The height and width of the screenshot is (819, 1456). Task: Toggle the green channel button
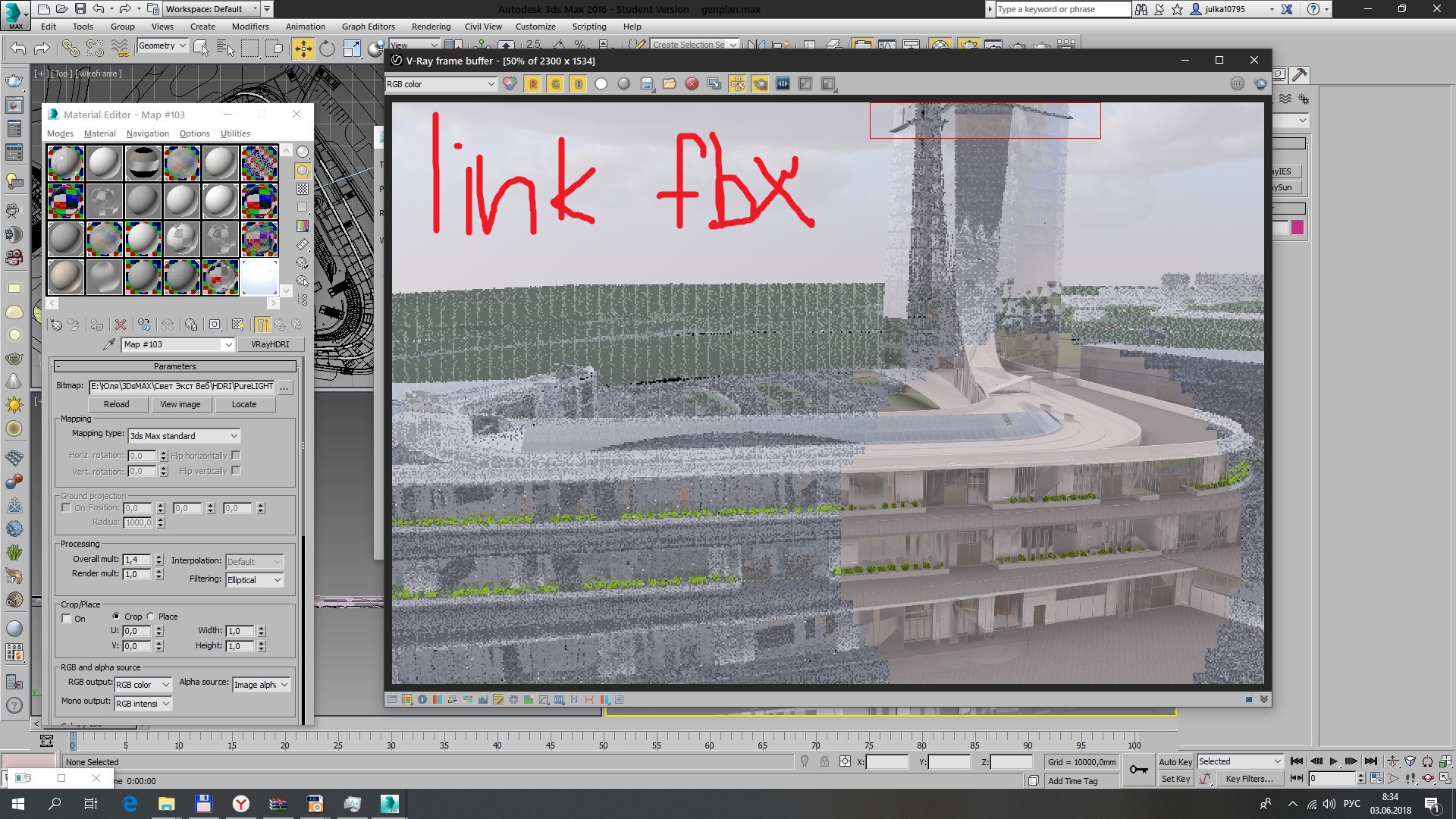556,84
